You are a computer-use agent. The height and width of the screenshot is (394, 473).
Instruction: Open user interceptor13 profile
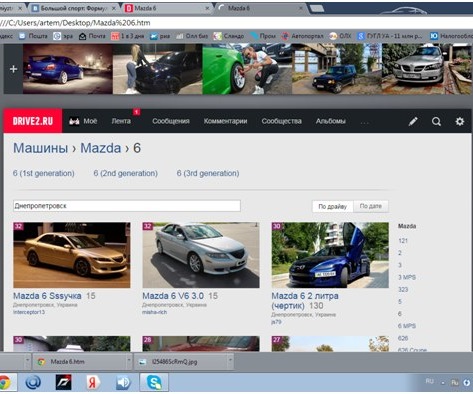tap(29, 312)
